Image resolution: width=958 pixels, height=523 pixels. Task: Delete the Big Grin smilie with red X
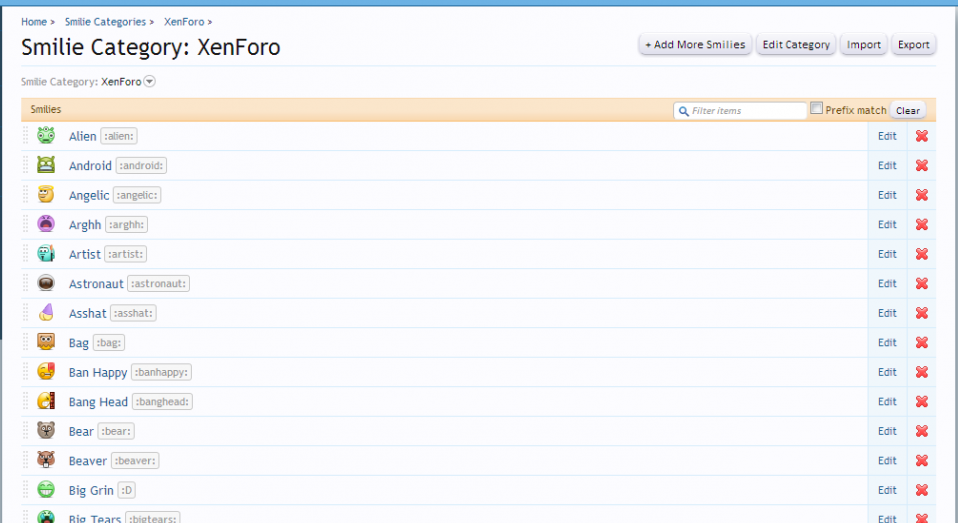click(922, 490)
